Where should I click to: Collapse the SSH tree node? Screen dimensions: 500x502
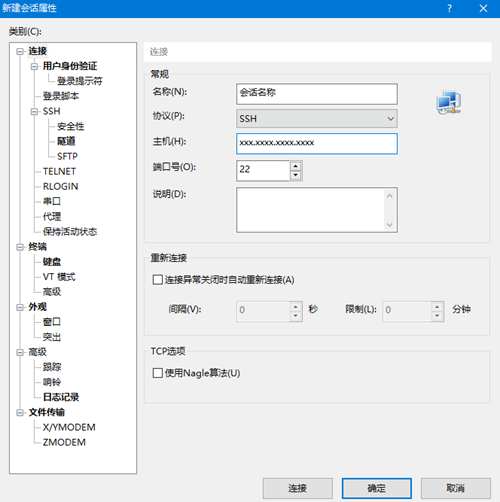coord(34,112)
